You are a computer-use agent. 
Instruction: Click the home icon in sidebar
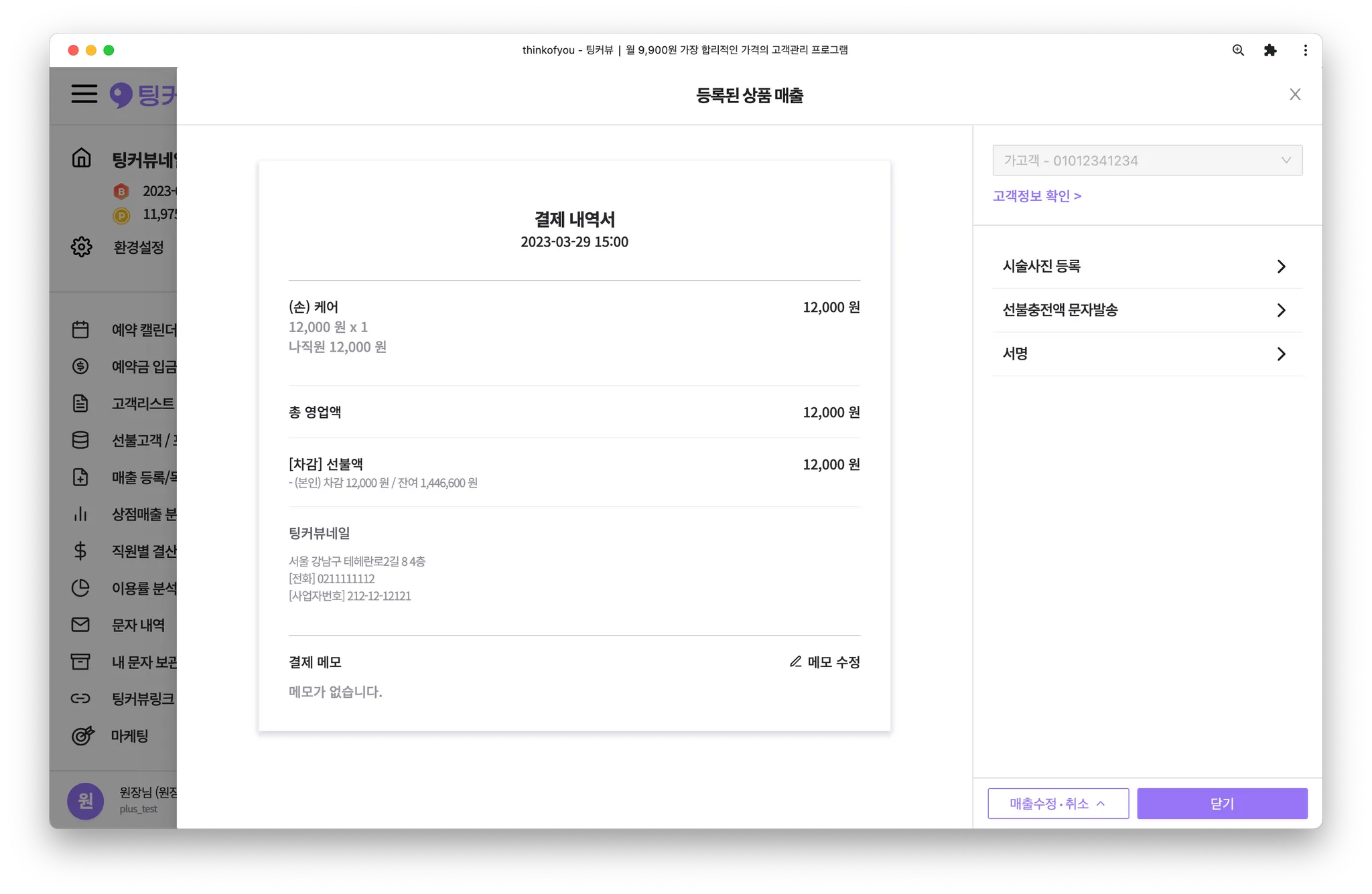[81, 158]
